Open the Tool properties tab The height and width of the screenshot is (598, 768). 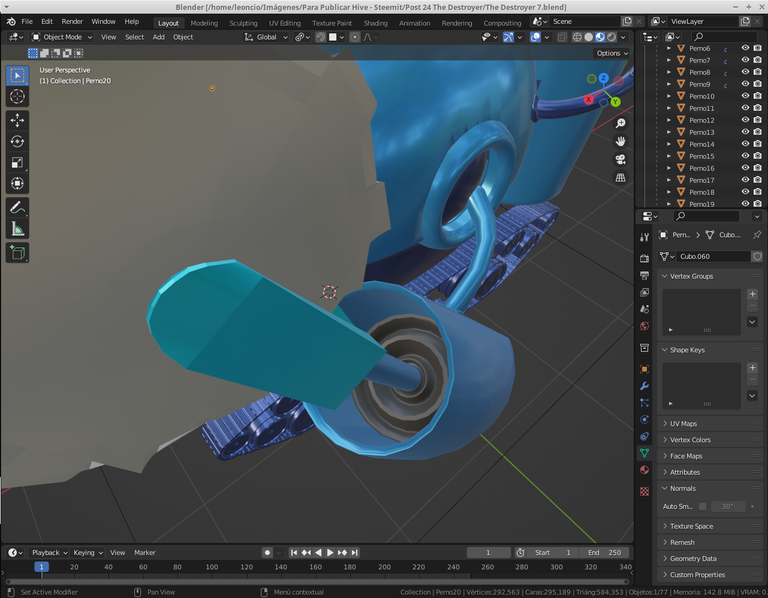pos(645,238)
